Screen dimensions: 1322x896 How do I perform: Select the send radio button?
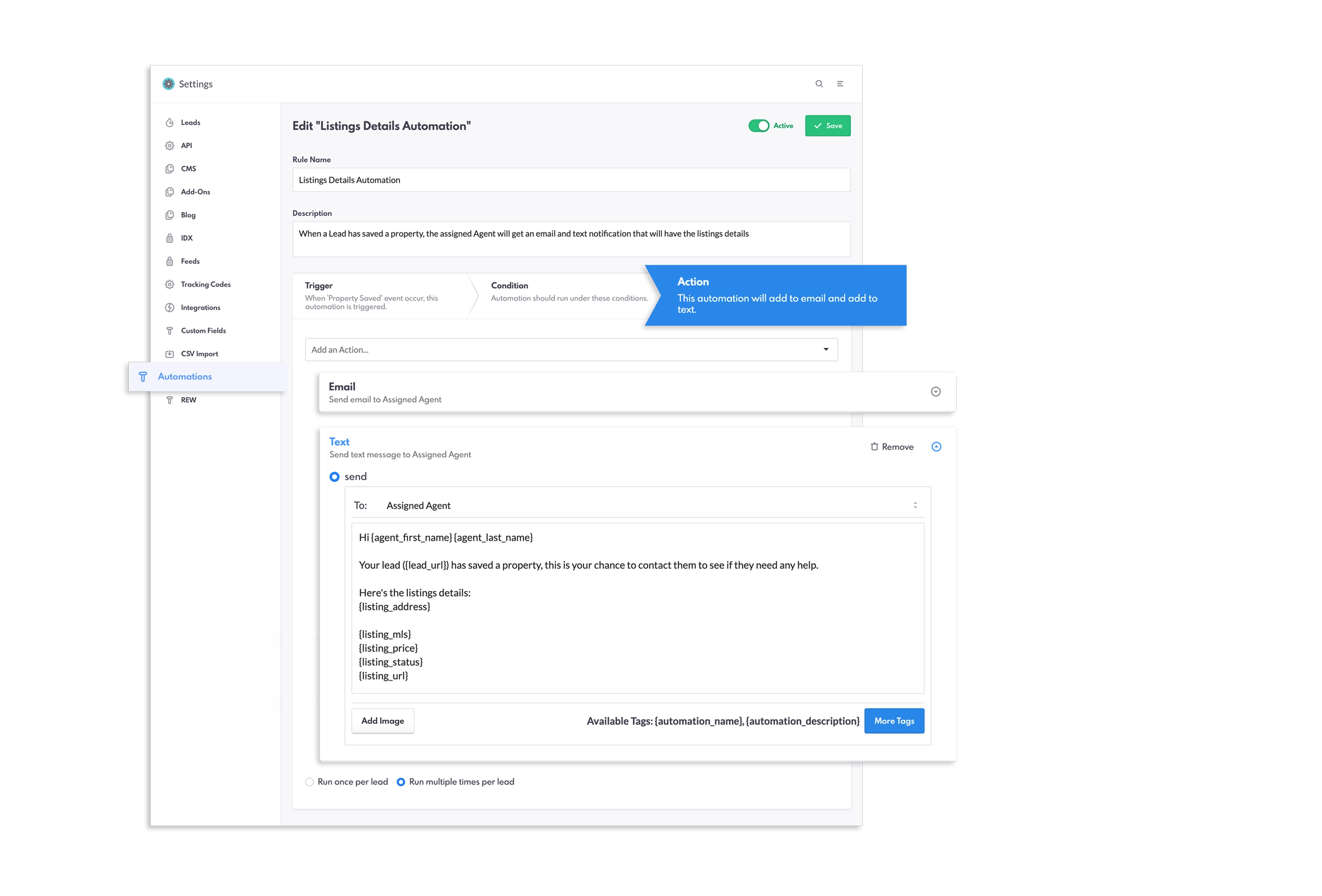click(334, 477)
